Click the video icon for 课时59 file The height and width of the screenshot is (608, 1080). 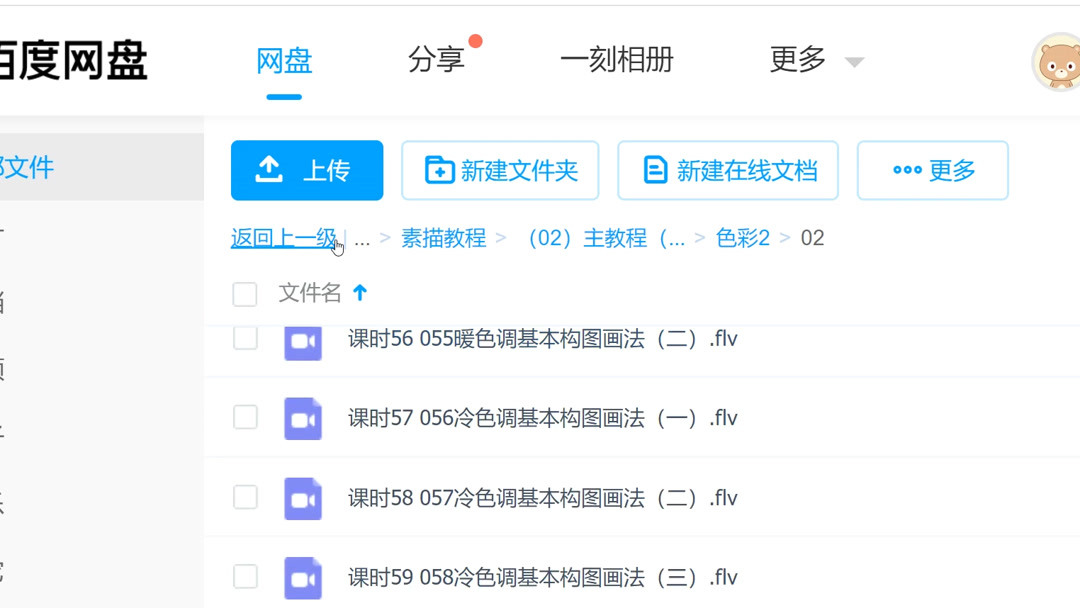pos(303,577)
